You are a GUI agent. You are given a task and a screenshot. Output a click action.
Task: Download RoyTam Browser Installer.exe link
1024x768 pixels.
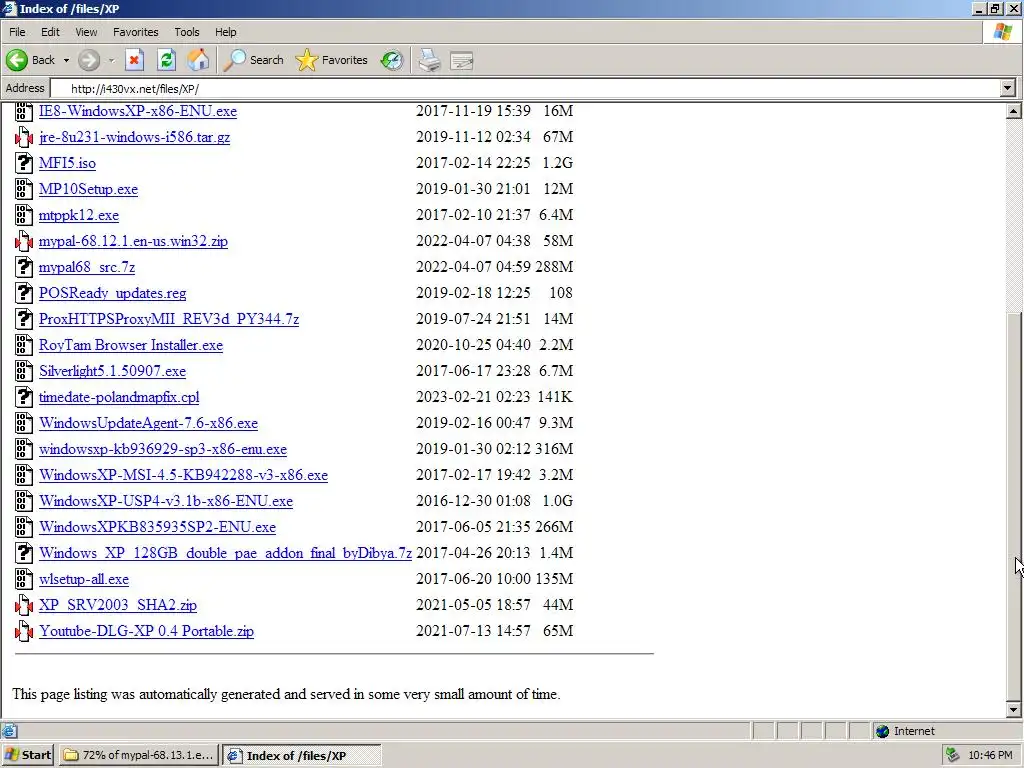pos(131,345)
